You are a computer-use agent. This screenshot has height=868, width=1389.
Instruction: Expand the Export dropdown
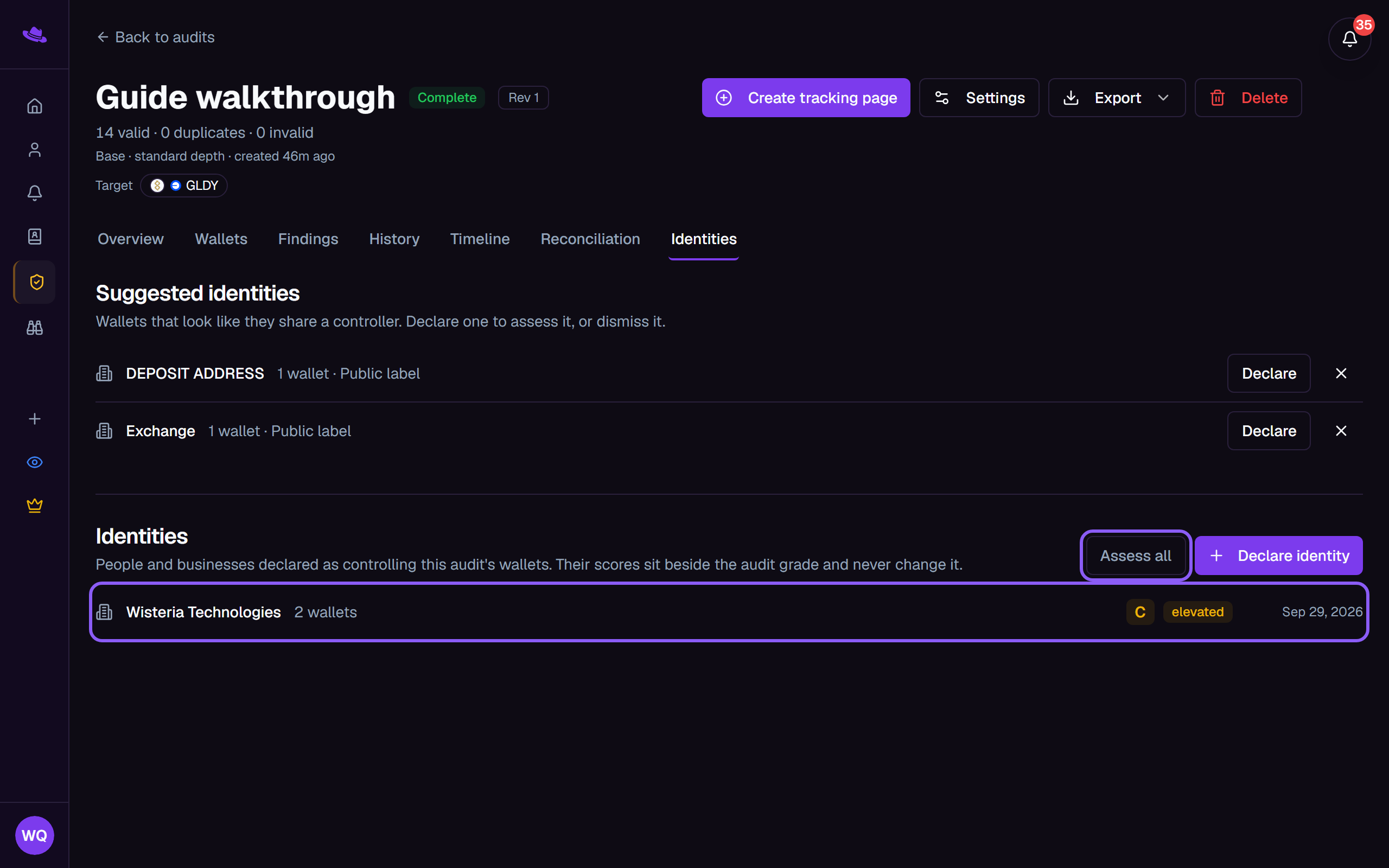pyautogui.click(x=1117, y=98)
